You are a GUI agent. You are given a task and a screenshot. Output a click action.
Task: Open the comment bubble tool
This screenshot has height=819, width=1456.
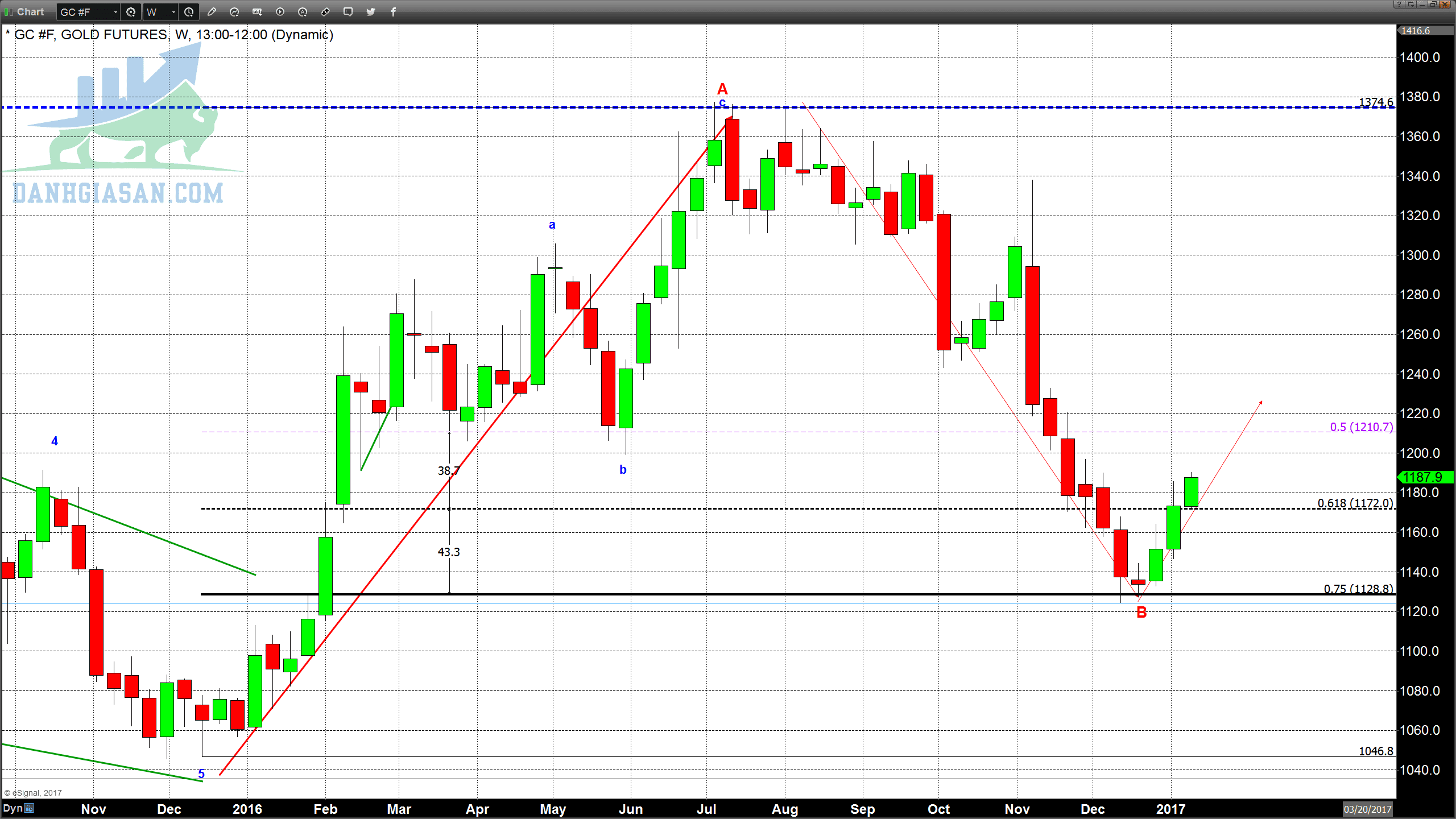tap(348, 12)
